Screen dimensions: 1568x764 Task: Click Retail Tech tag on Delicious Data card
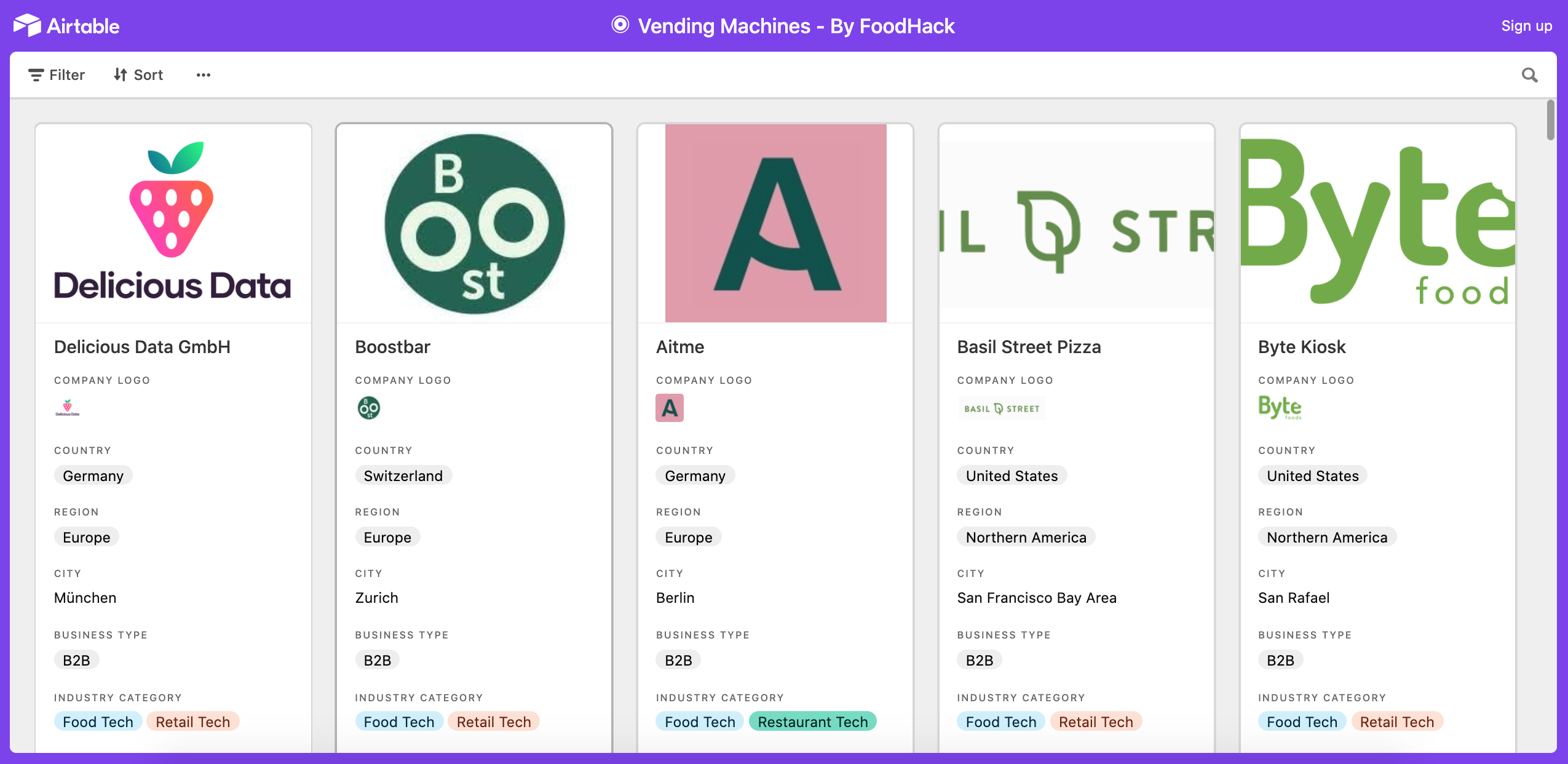click(x=192, y=722)
